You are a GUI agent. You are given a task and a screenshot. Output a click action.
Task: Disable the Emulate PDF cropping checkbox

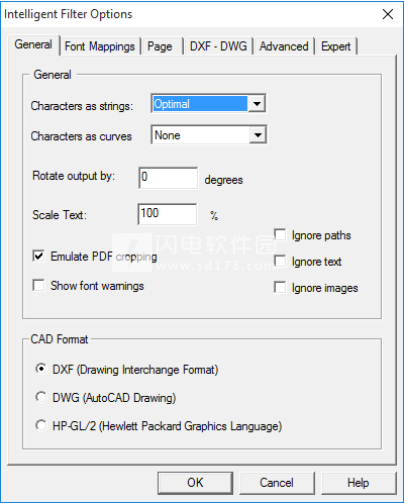pos(39,256)
